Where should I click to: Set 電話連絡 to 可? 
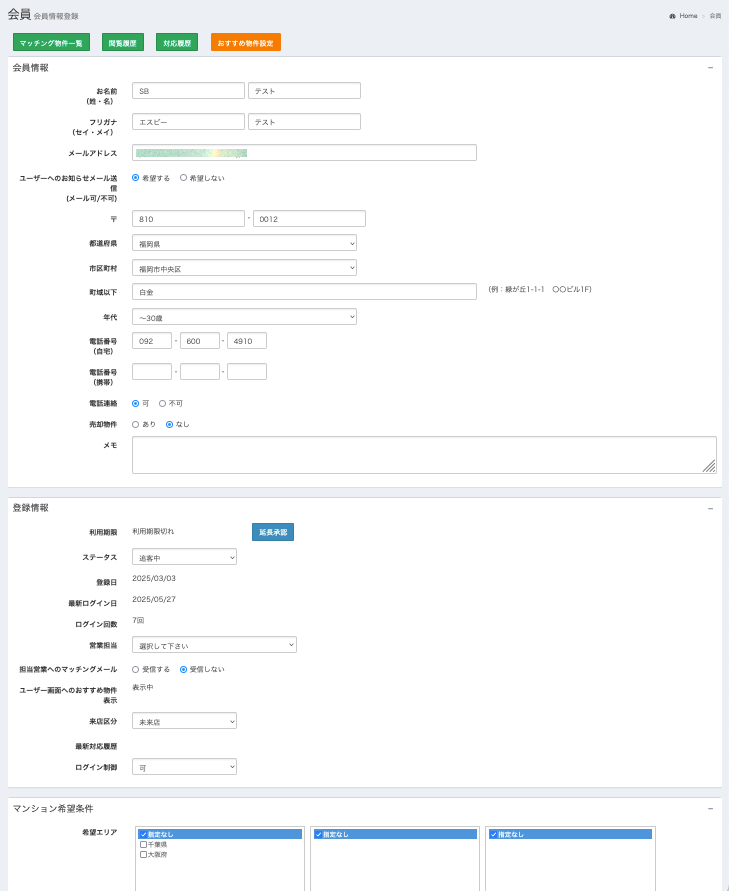135,403
